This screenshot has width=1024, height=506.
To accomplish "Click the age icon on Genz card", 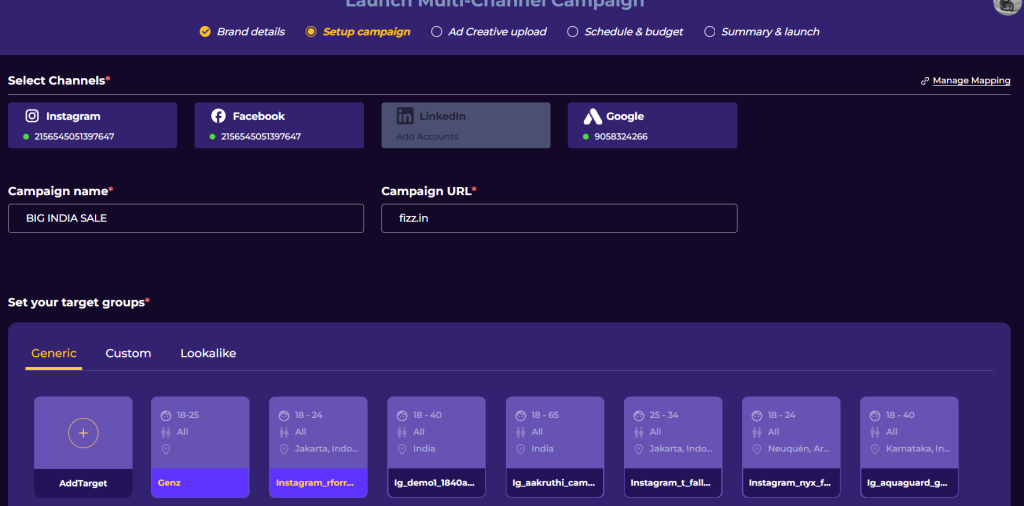I will coord(166,415).
